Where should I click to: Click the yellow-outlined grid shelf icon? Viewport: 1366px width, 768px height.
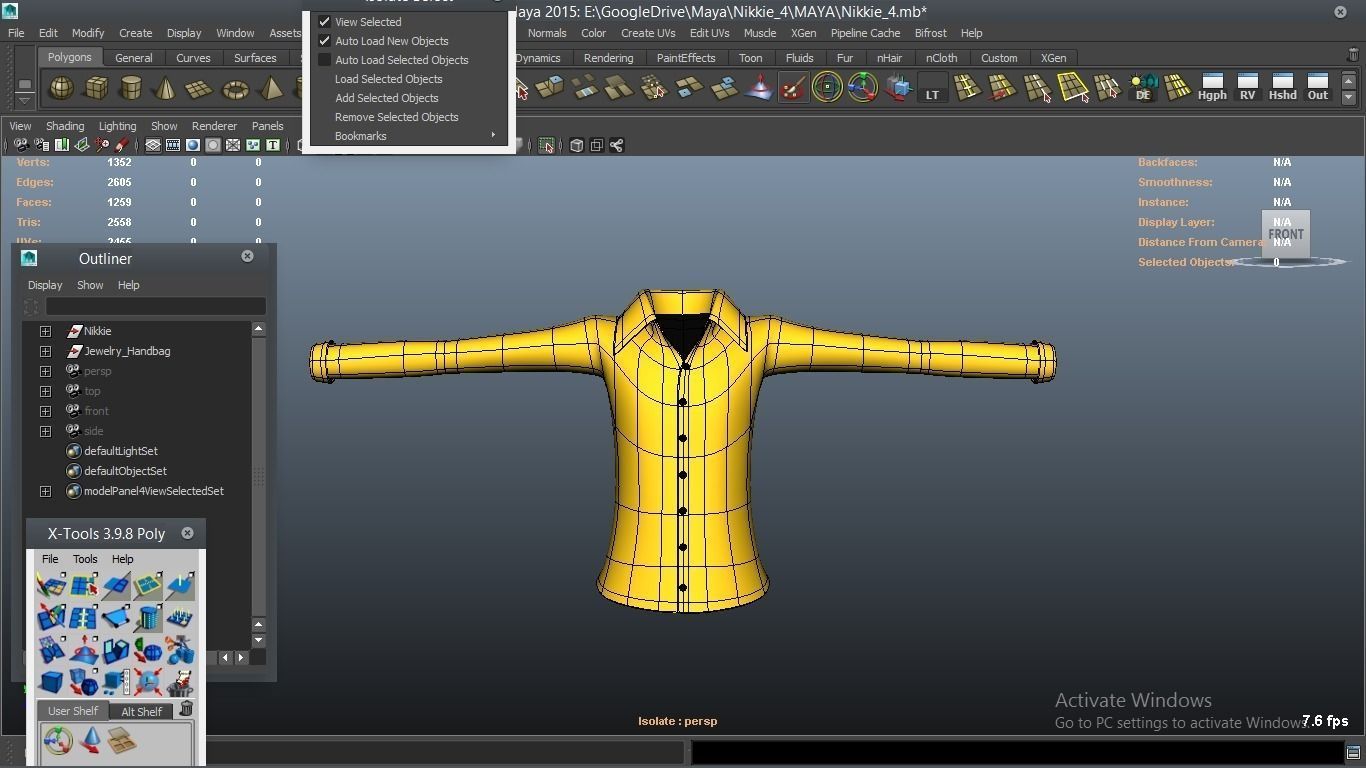pyautogui.click(x=1073, y=89)
